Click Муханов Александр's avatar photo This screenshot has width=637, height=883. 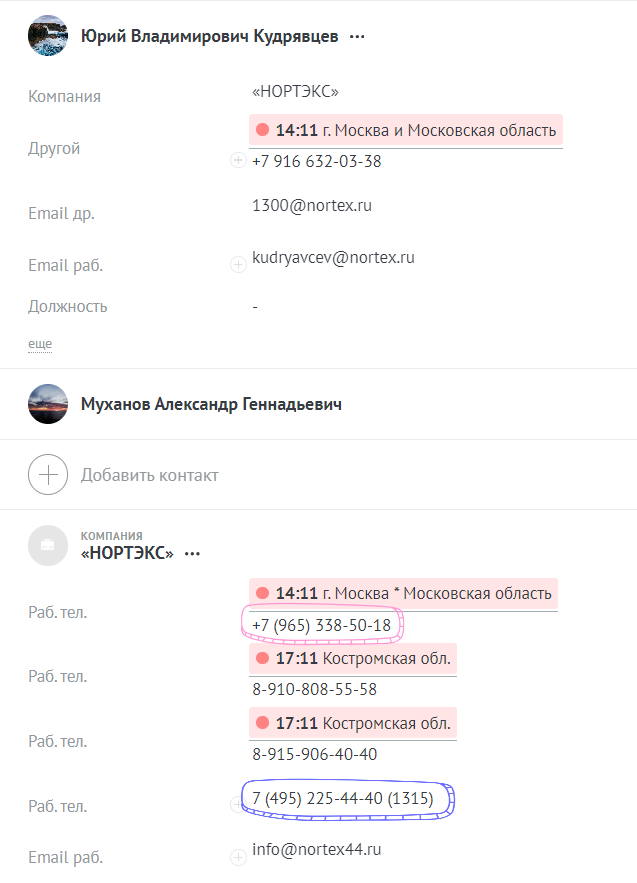click(x=48, y=404)
